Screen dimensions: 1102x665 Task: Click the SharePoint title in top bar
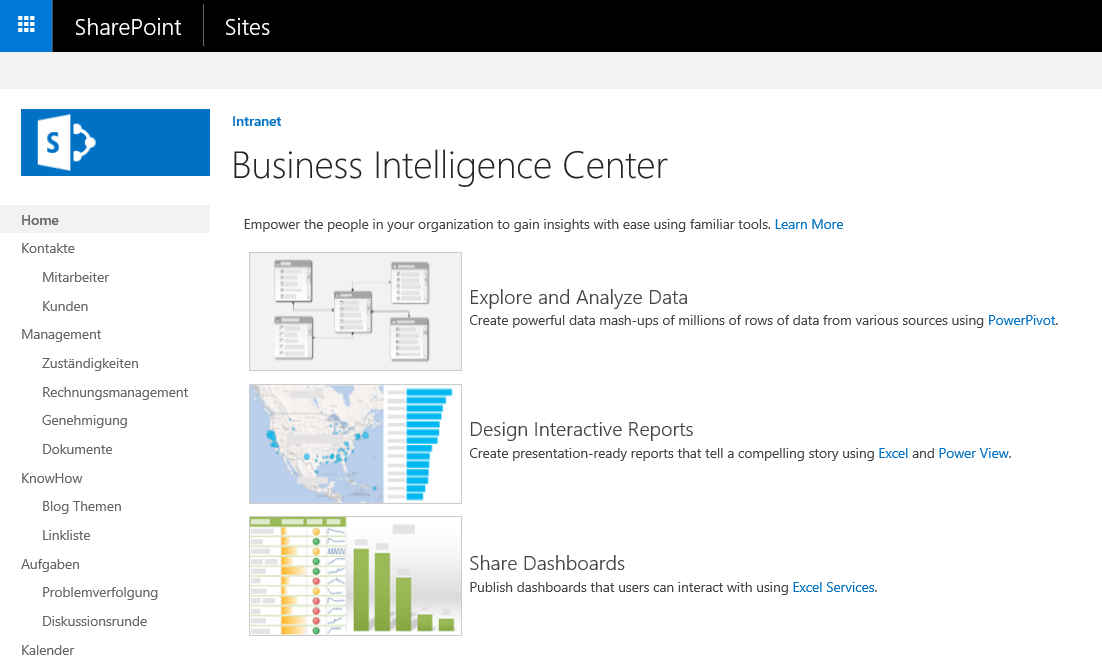point(128,27)
